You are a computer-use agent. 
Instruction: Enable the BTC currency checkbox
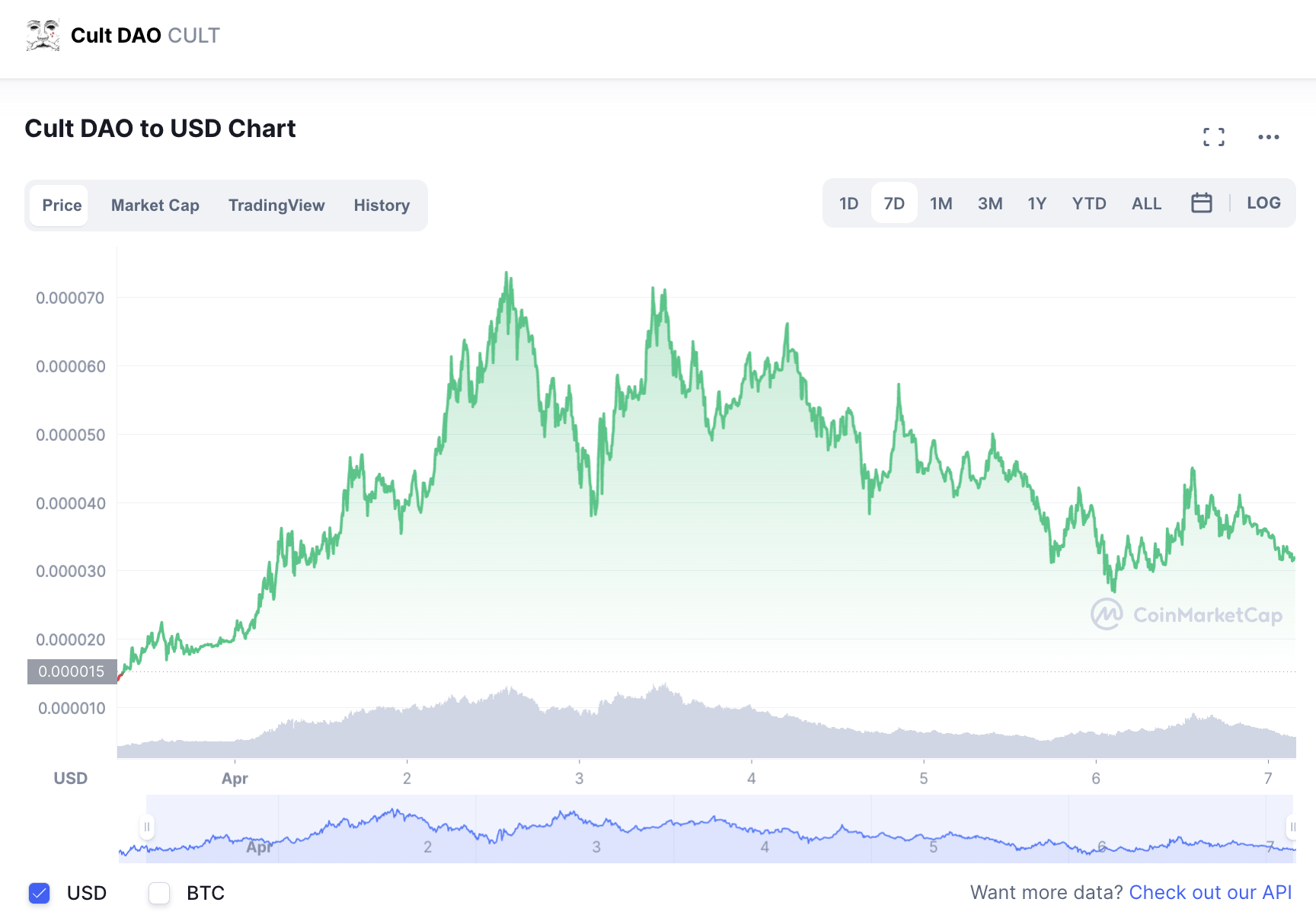(159, 893)
